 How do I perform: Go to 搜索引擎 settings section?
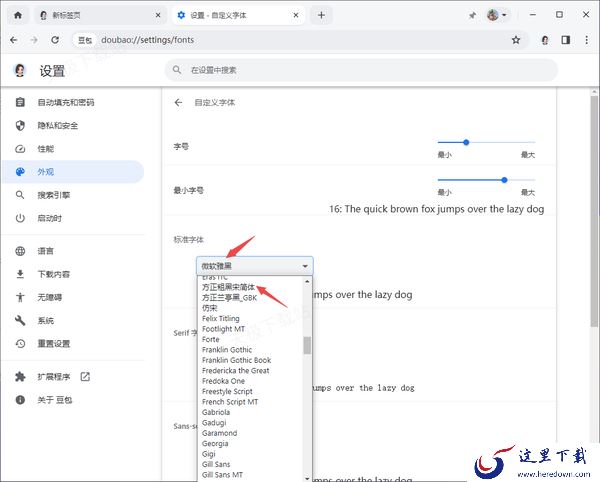click(x=54, y=195)
